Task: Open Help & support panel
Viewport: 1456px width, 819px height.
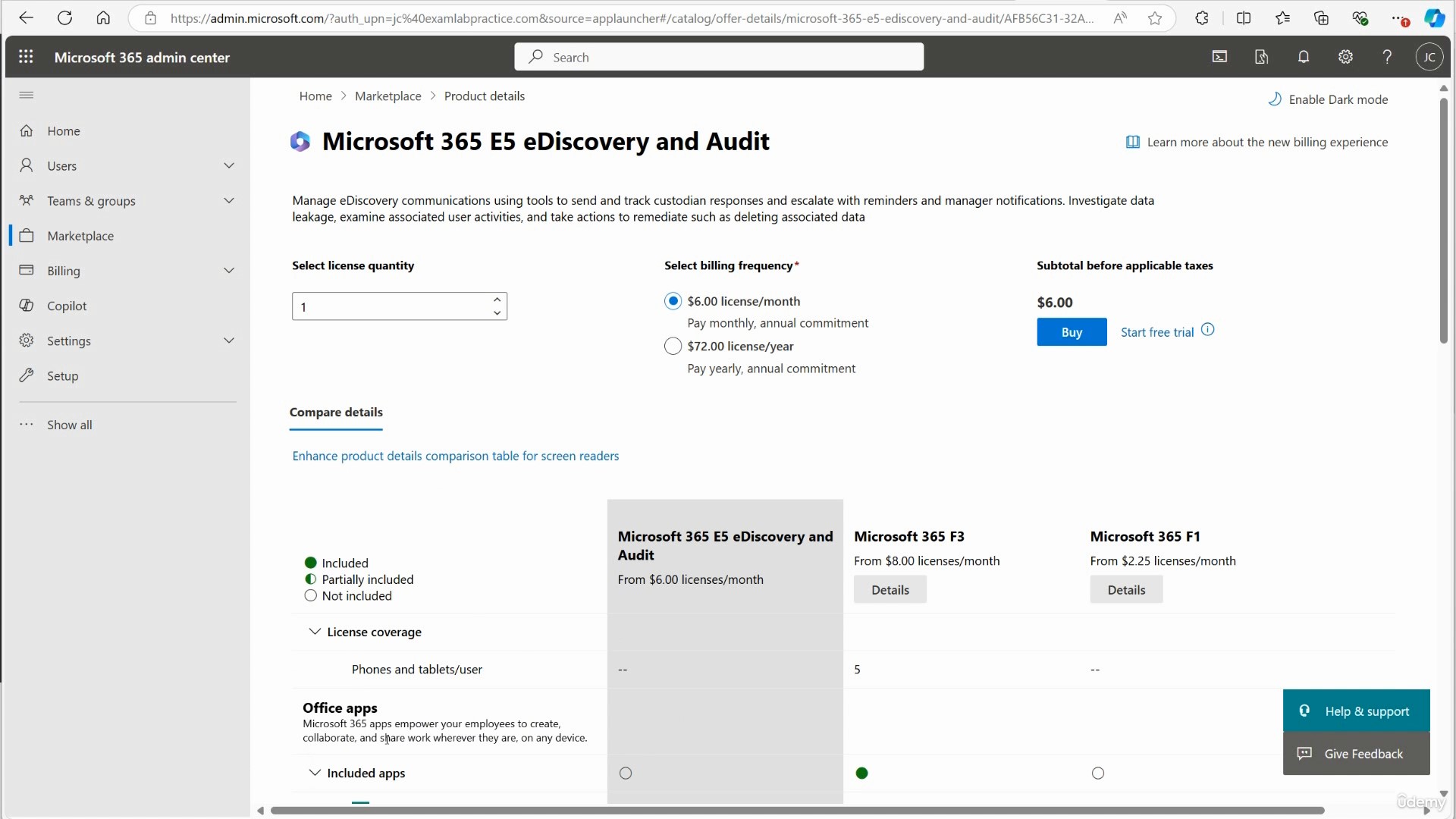Action: 1356,711
